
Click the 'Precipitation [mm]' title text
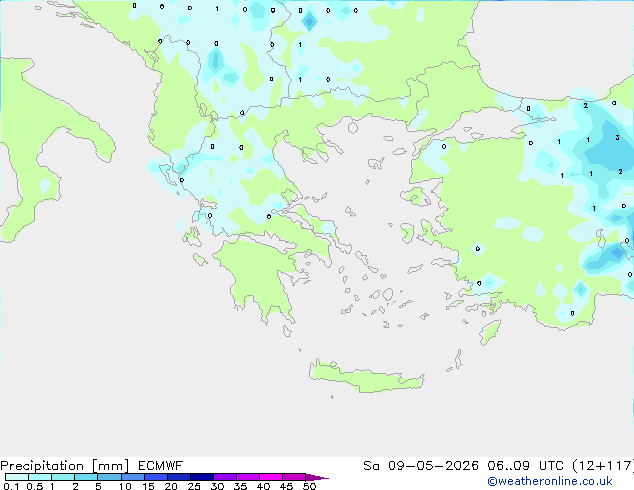tap(65, 466)
